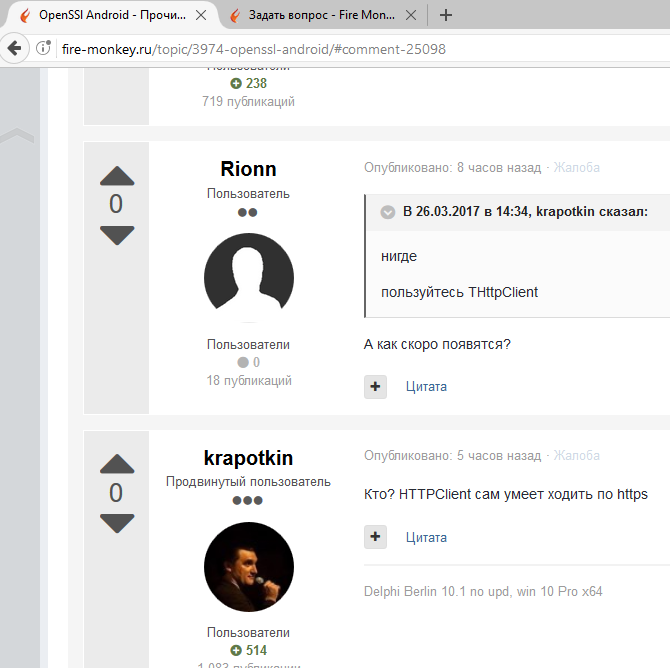Click Rionn's default avatar image
The width and height of the screenshot is (670, 668).
(x=249, y=278)
